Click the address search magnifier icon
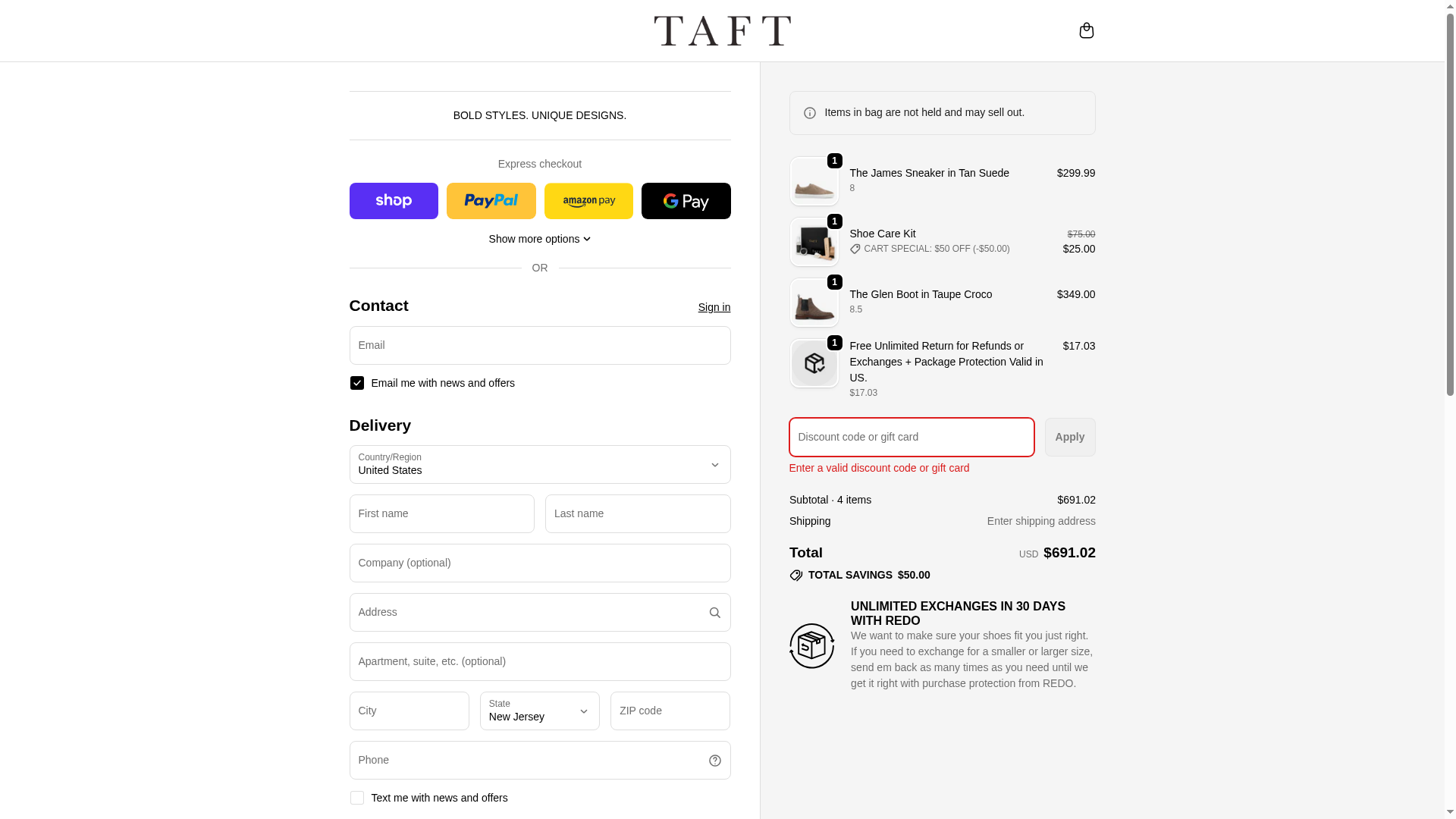This screenshot has width=1456, height=819. 714,613
